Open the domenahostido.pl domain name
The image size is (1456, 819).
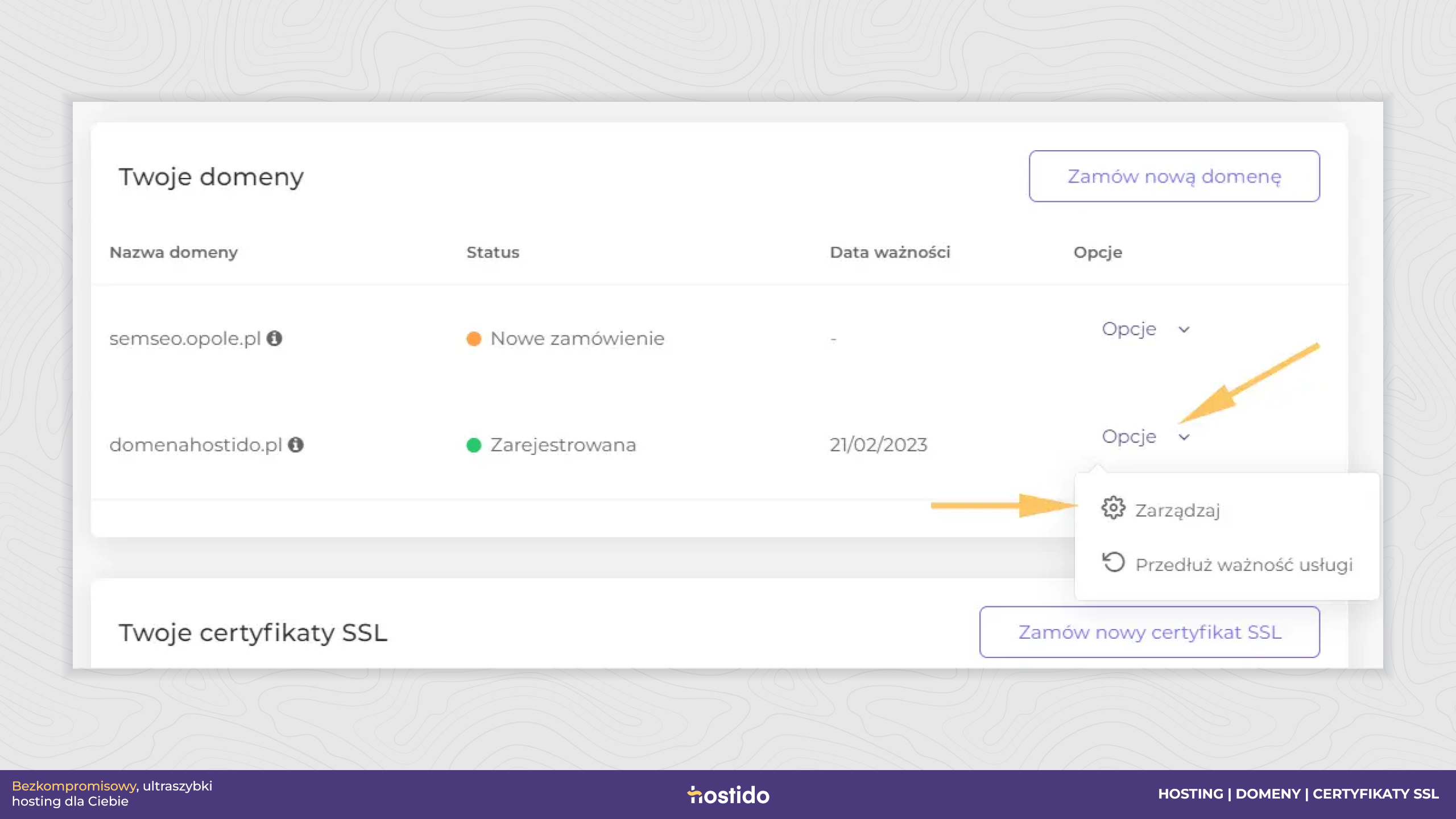196,445
